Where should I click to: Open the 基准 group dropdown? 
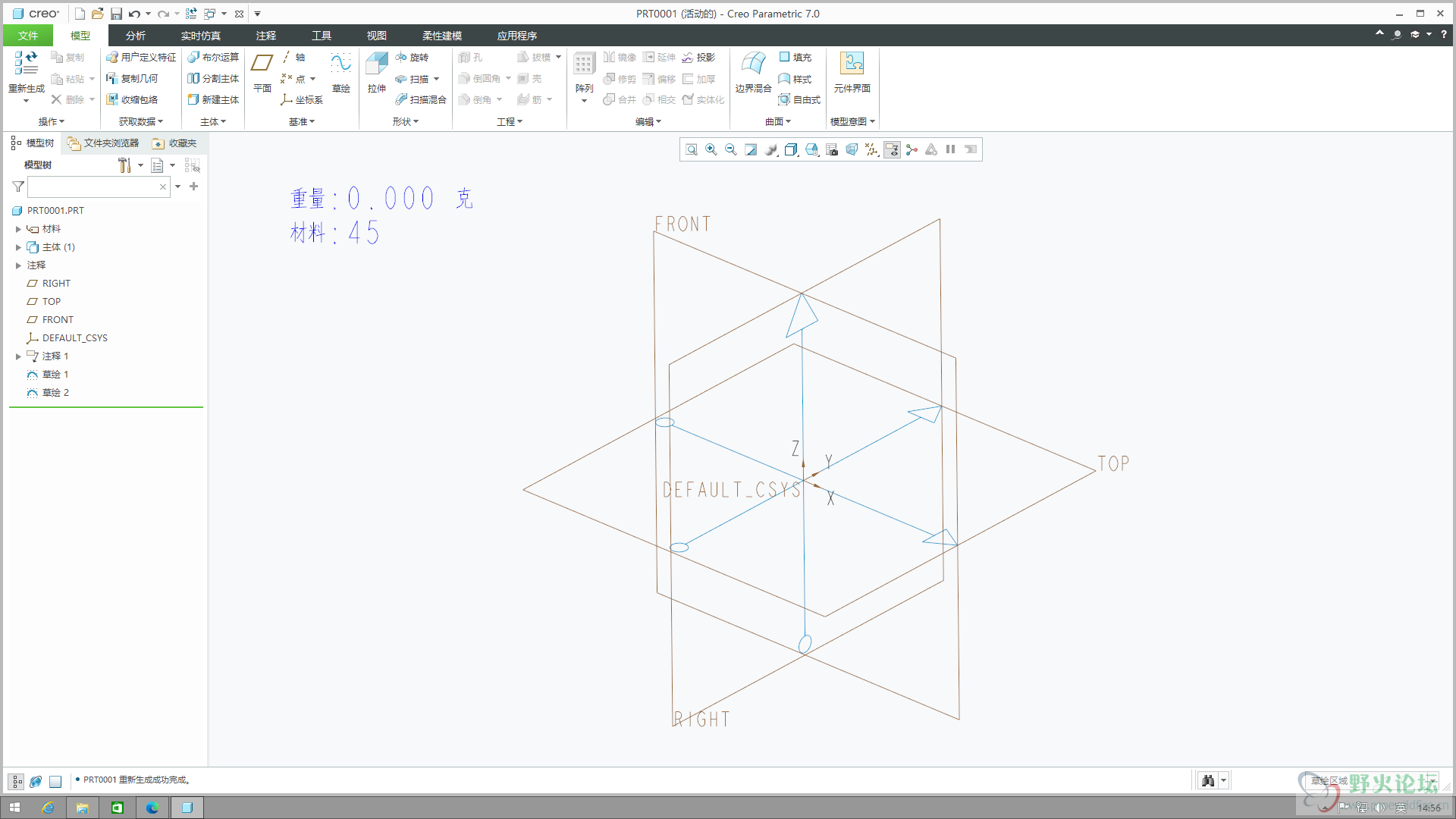click(302, 121)
